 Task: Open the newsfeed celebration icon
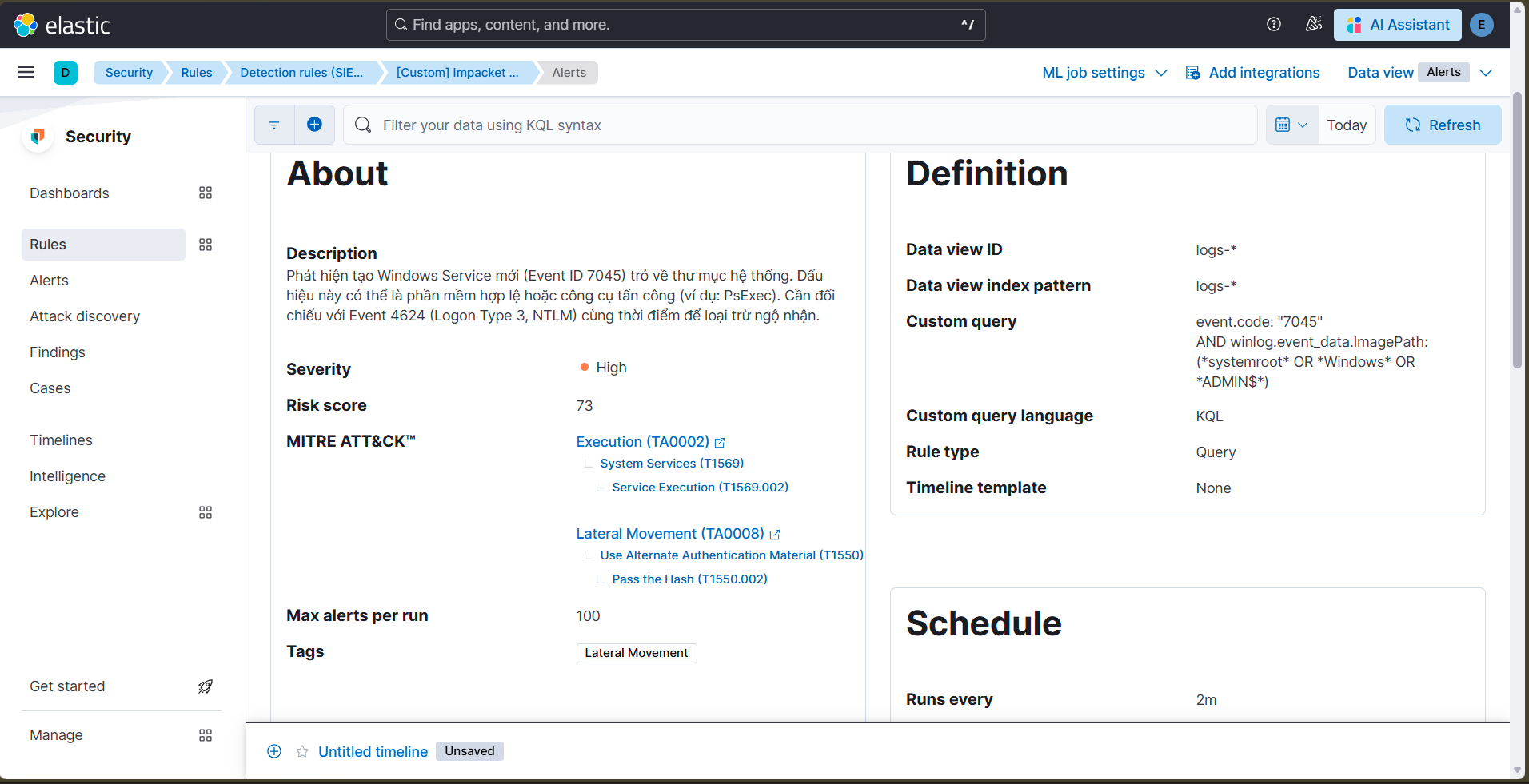1313,25
